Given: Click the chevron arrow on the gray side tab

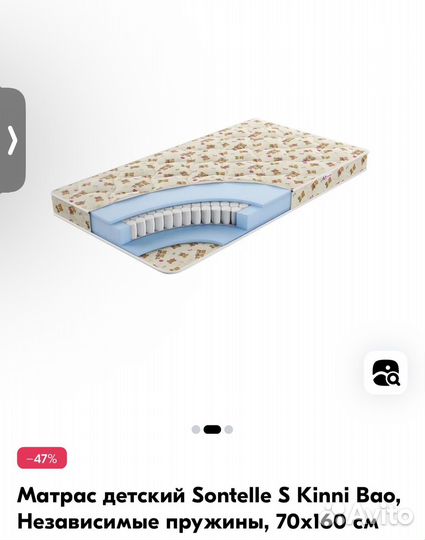Looking at the screenshot, I should tap(13, 140).
